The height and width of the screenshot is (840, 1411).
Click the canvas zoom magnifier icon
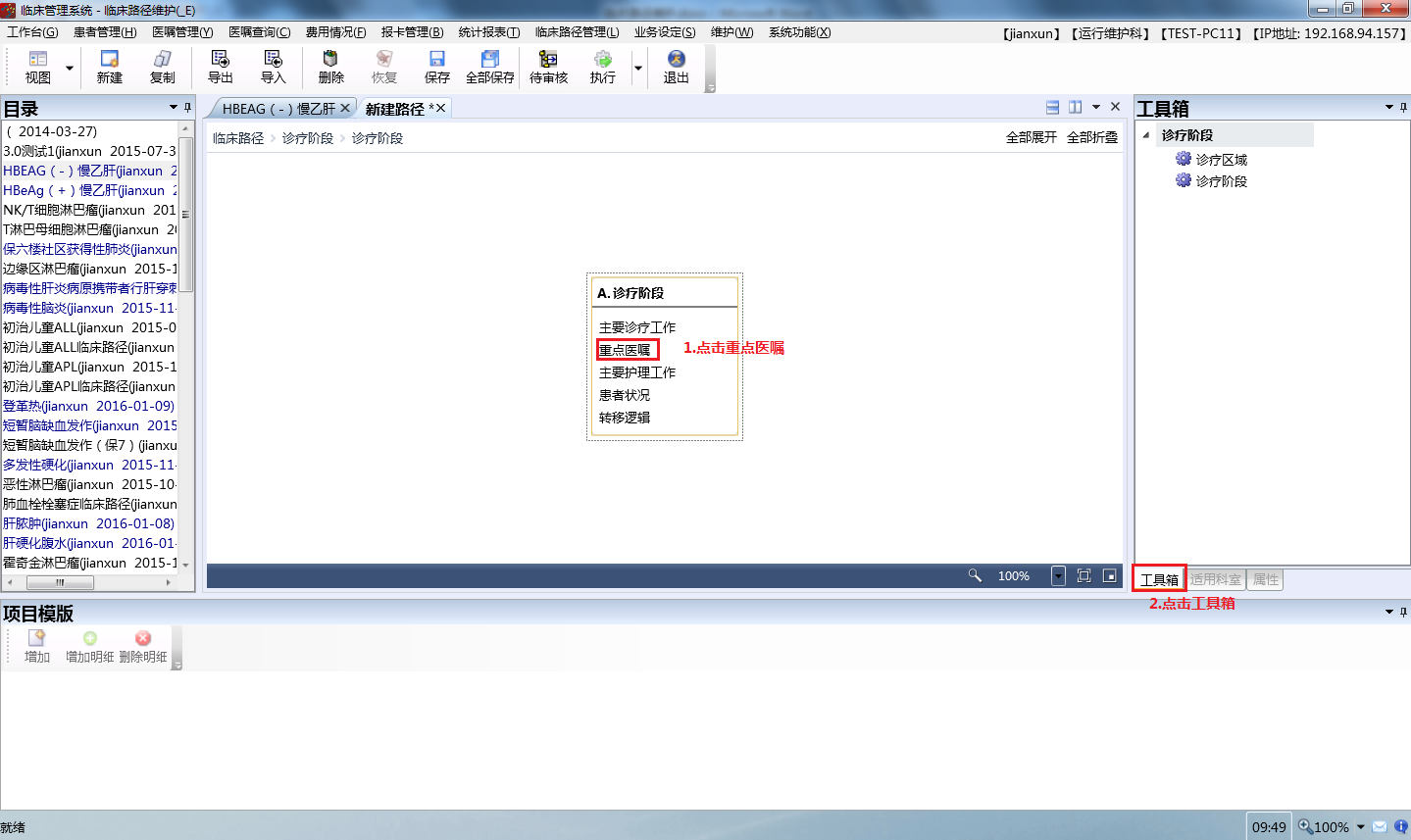pos(975,575)
